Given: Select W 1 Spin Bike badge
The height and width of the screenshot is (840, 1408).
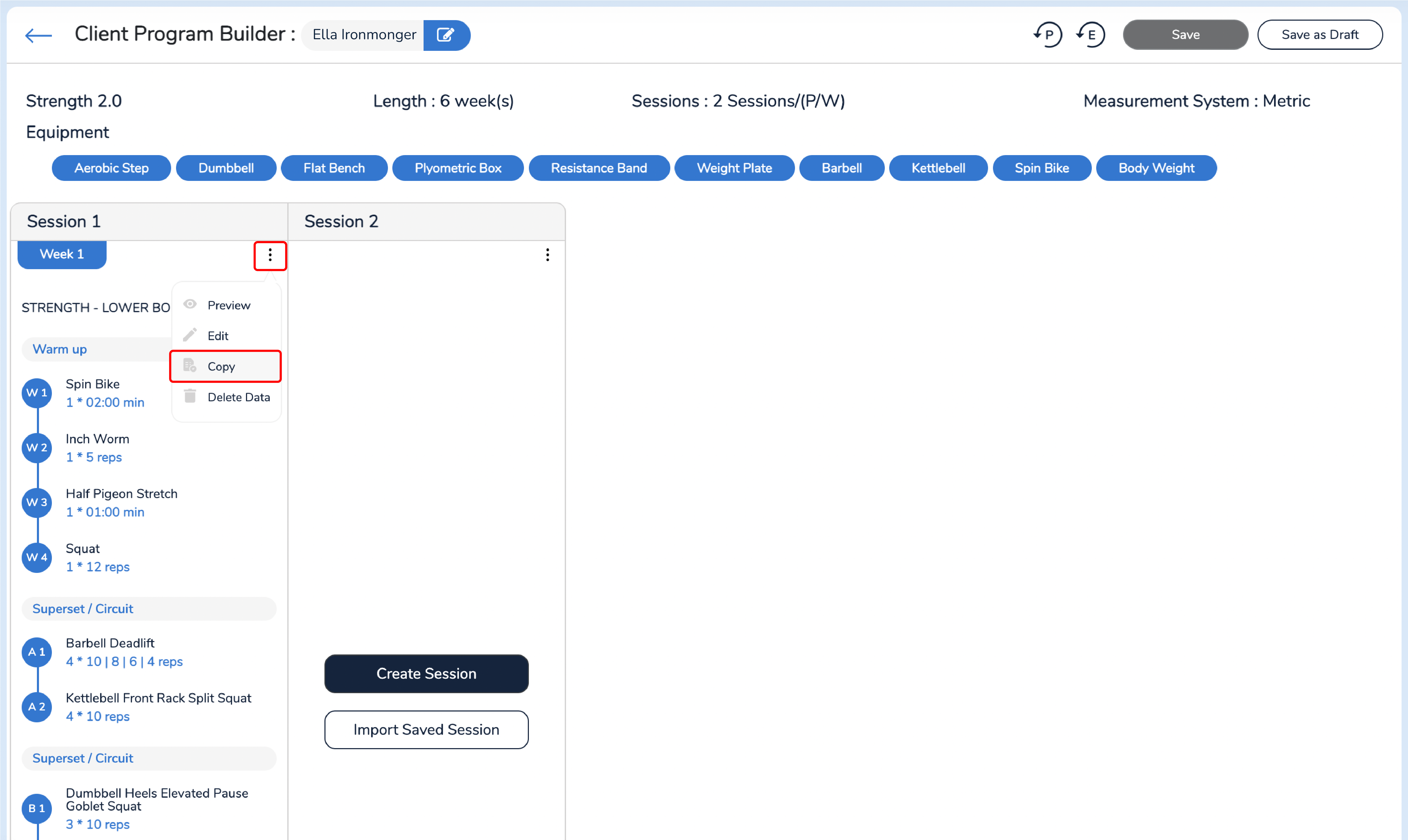Looking at the screenshot, I should coord(37,393).
